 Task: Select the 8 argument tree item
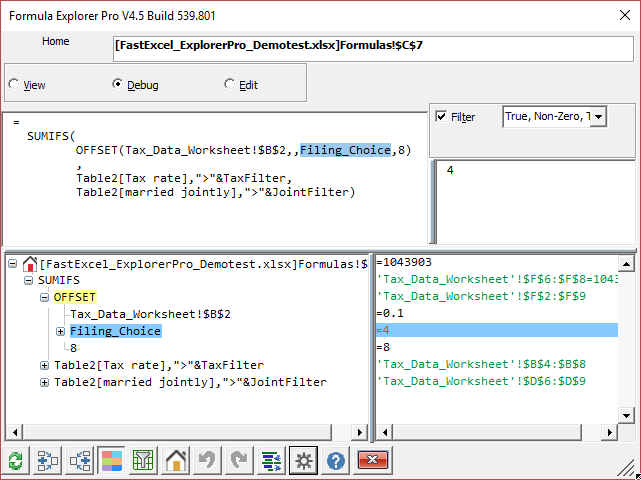click(74, 348)
